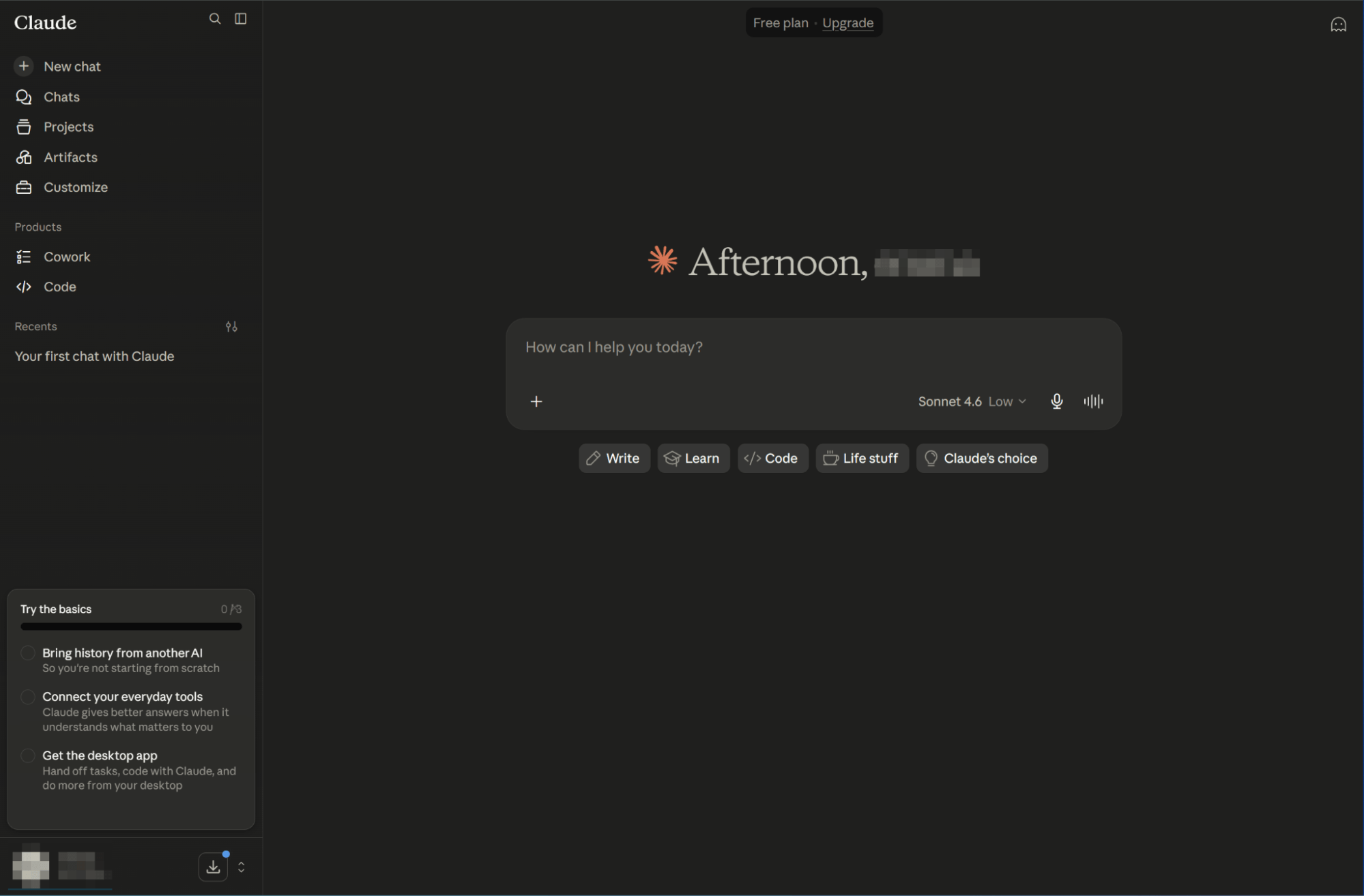Click the Cowork checklist icon

pyautogui.click(x=24, y=257)
